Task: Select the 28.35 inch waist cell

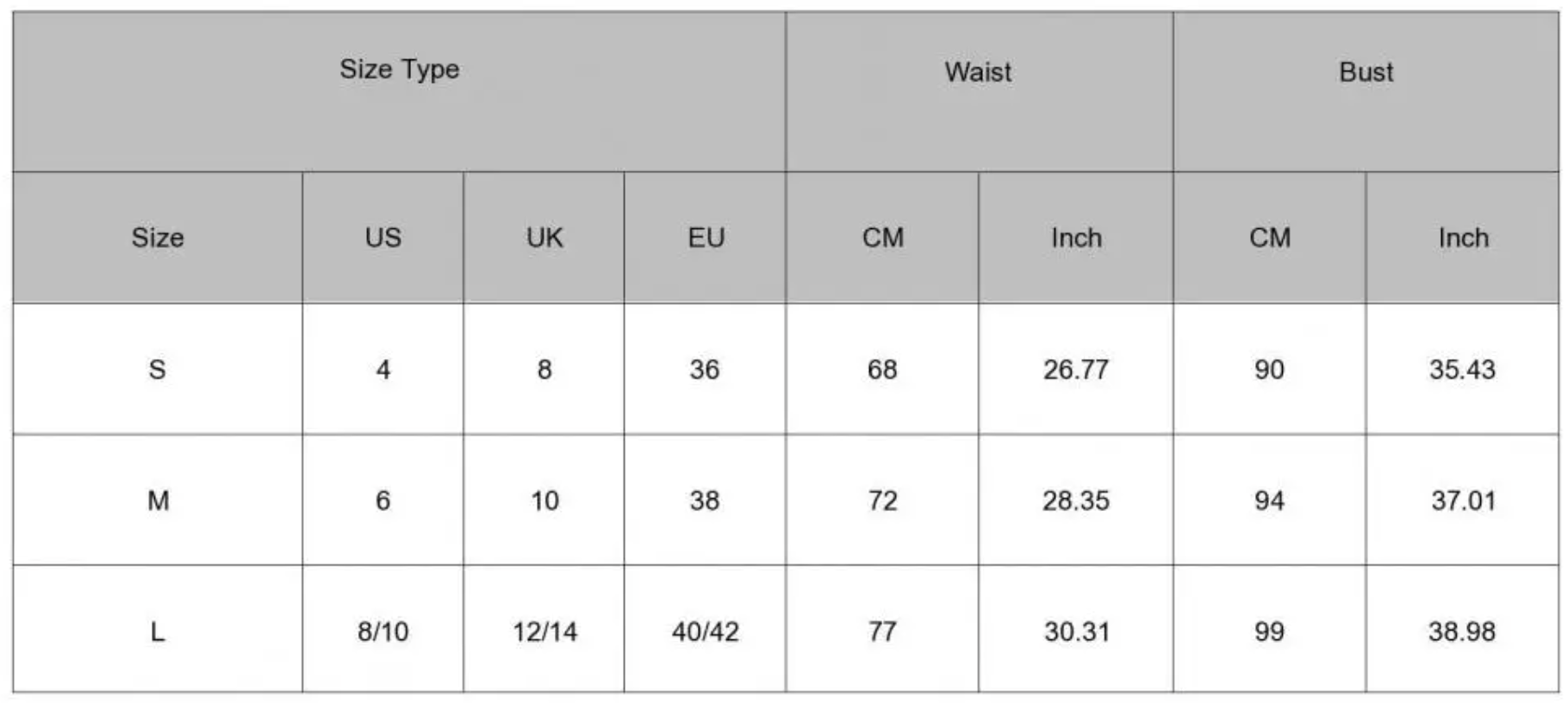Action: click(1075, 501)
